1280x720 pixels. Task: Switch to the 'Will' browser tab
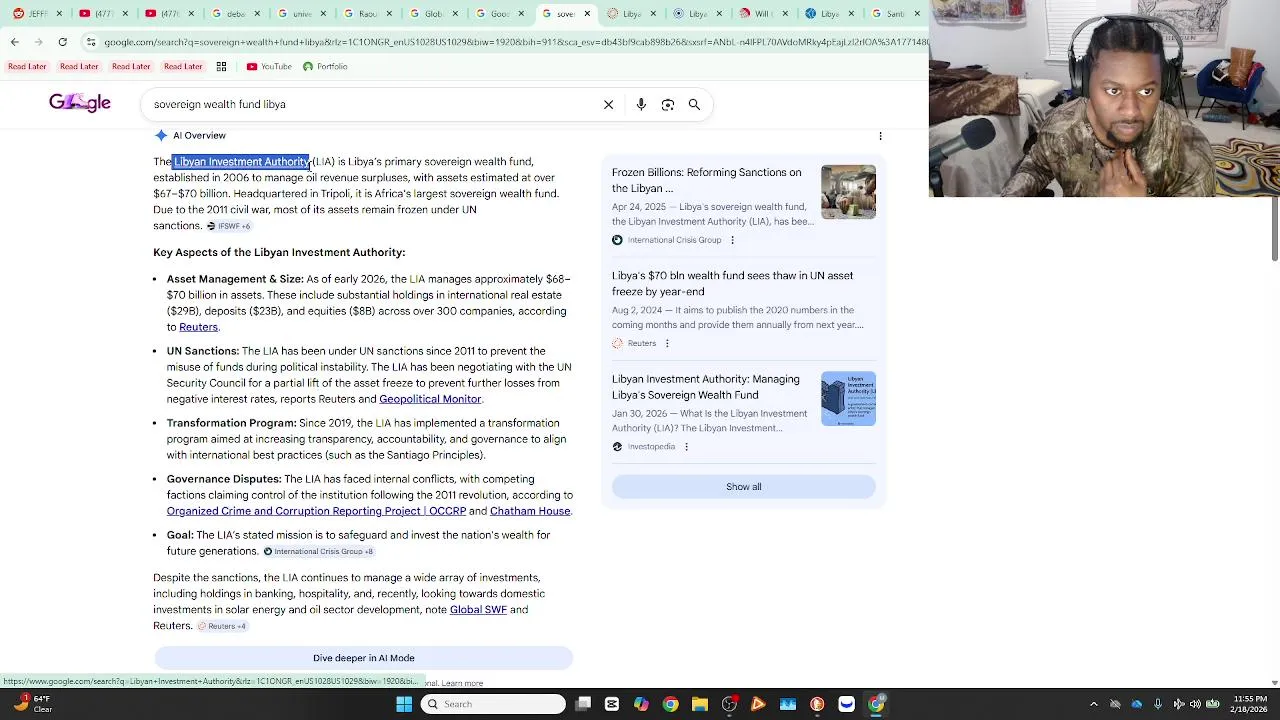[762, 14]
